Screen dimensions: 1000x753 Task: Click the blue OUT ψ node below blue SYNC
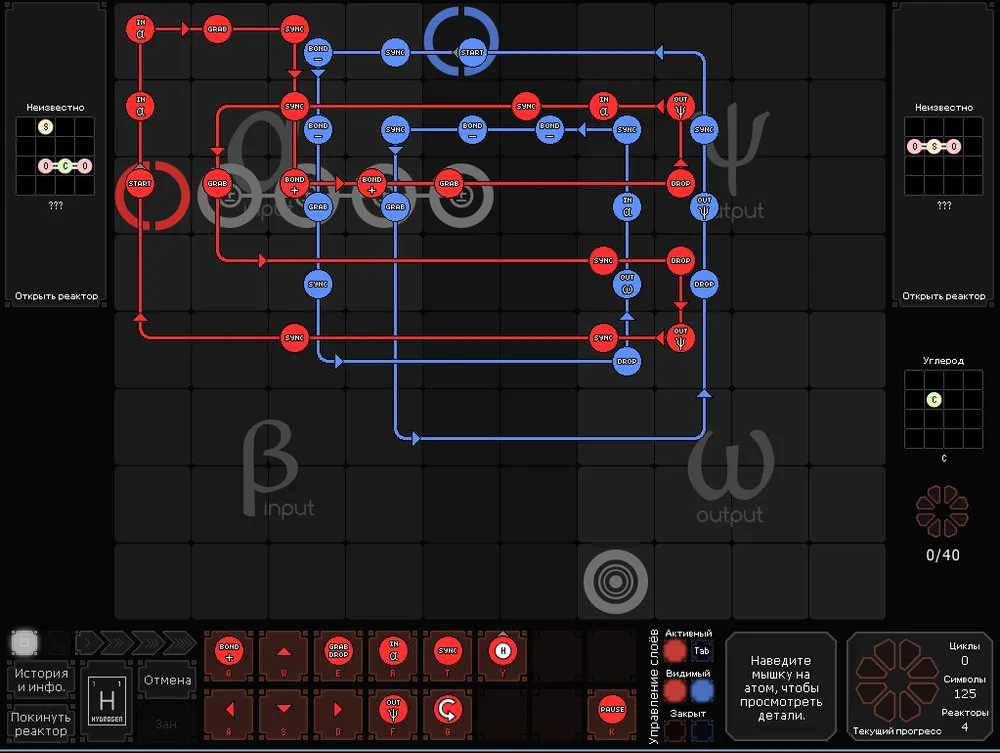(703, 207)
